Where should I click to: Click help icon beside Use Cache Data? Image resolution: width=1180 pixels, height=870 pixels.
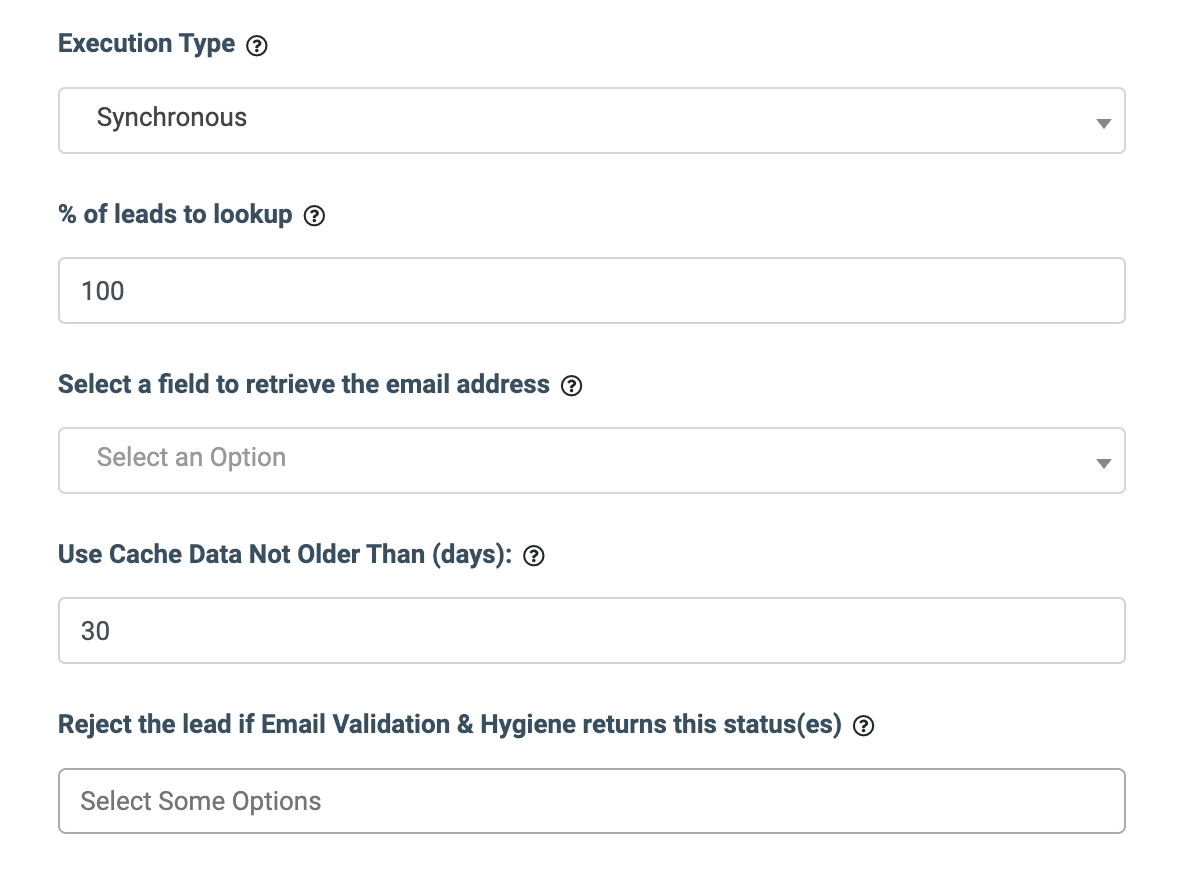point(534,556)
